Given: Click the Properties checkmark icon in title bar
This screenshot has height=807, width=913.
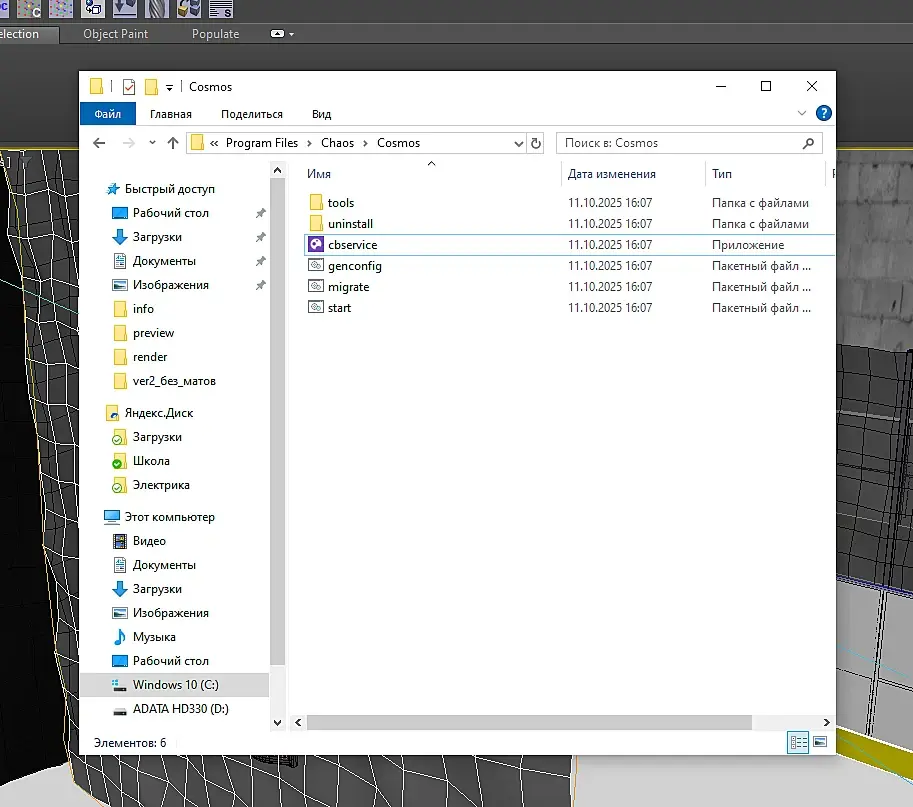Looking at the screenshot, I should [128, 87].
